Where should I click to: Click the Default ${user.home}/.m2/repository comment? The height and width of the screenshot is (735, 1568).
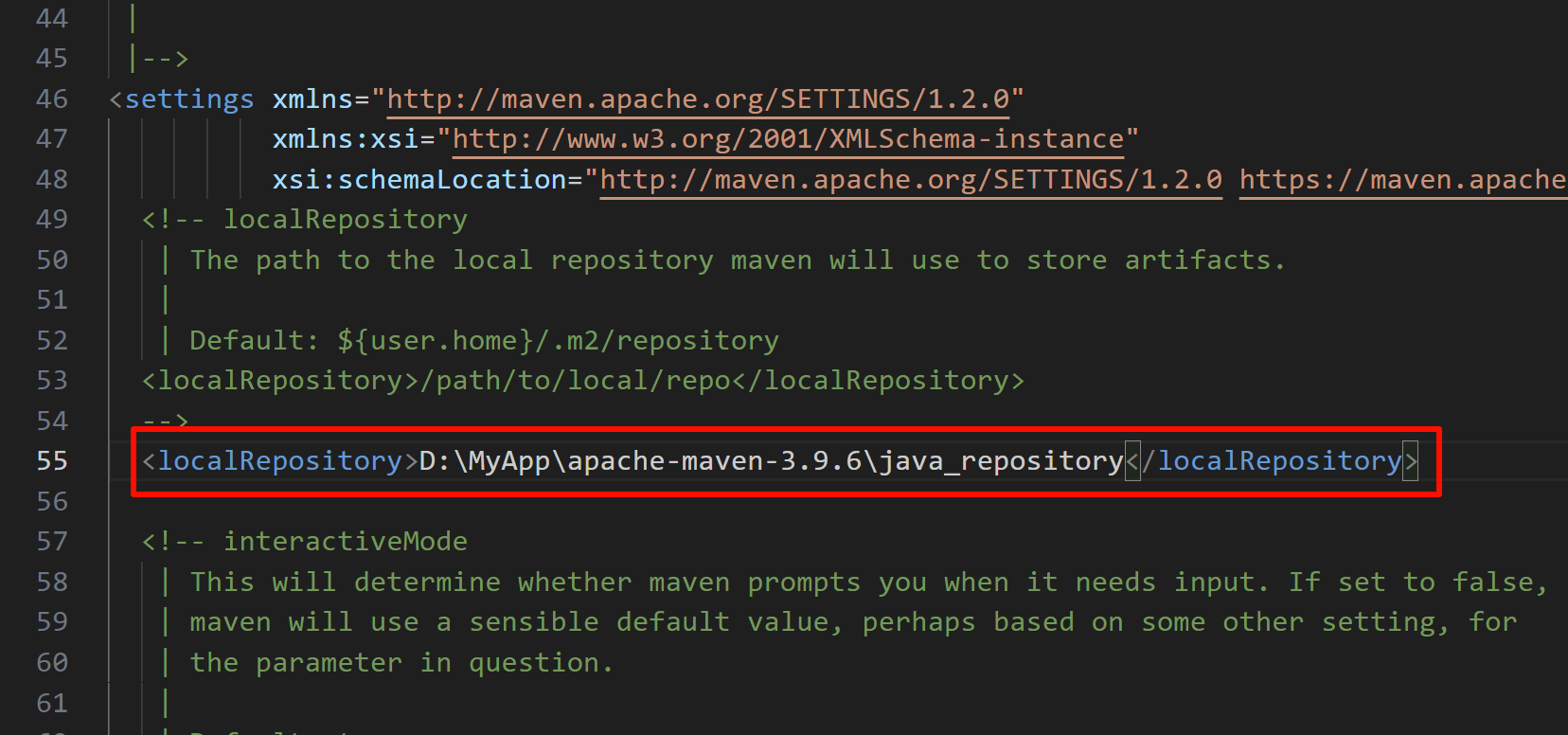pyautogui.click(x=484, y=341)
